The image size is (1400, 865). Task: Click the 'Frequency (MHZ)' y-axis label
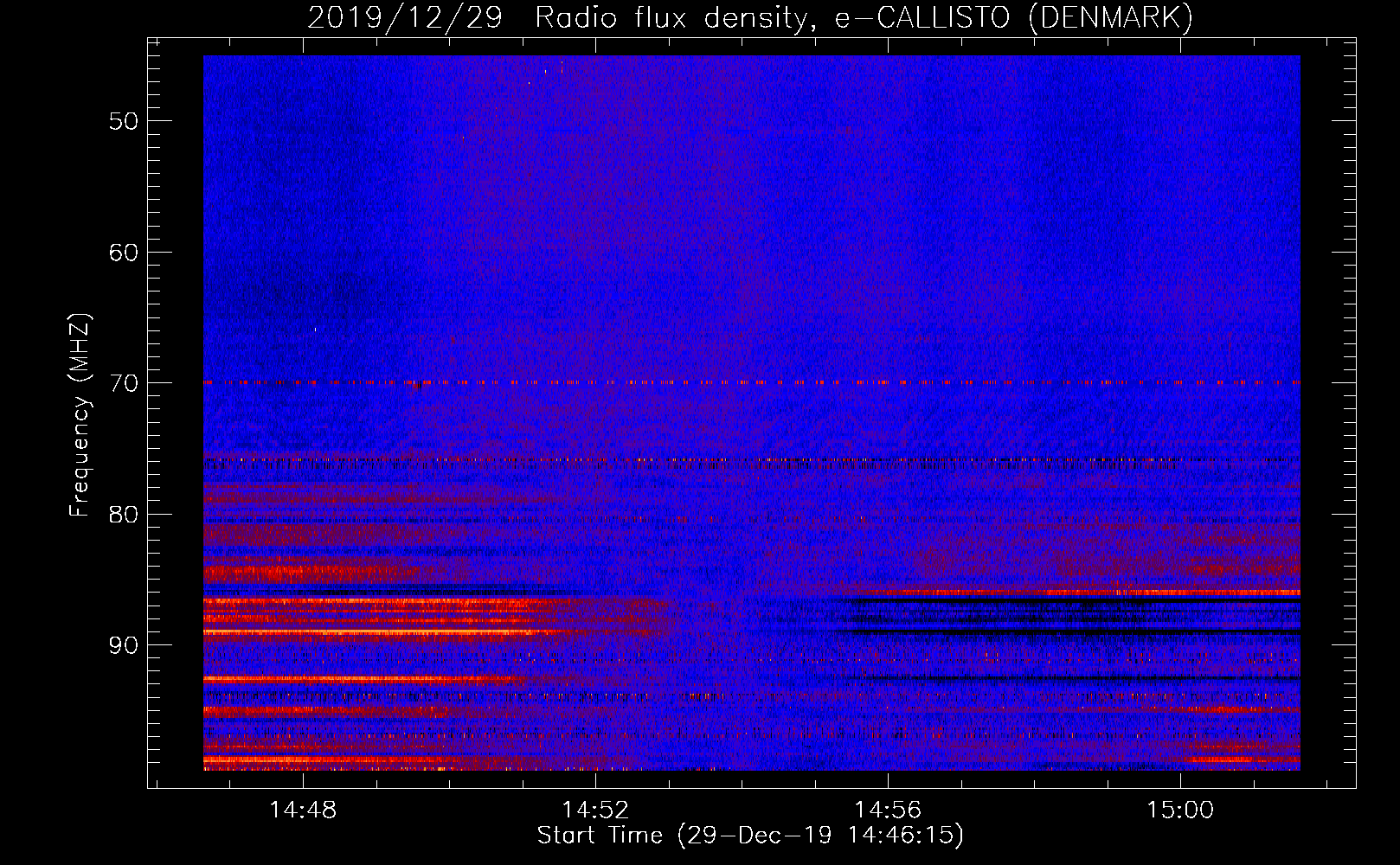click(80, 415)
